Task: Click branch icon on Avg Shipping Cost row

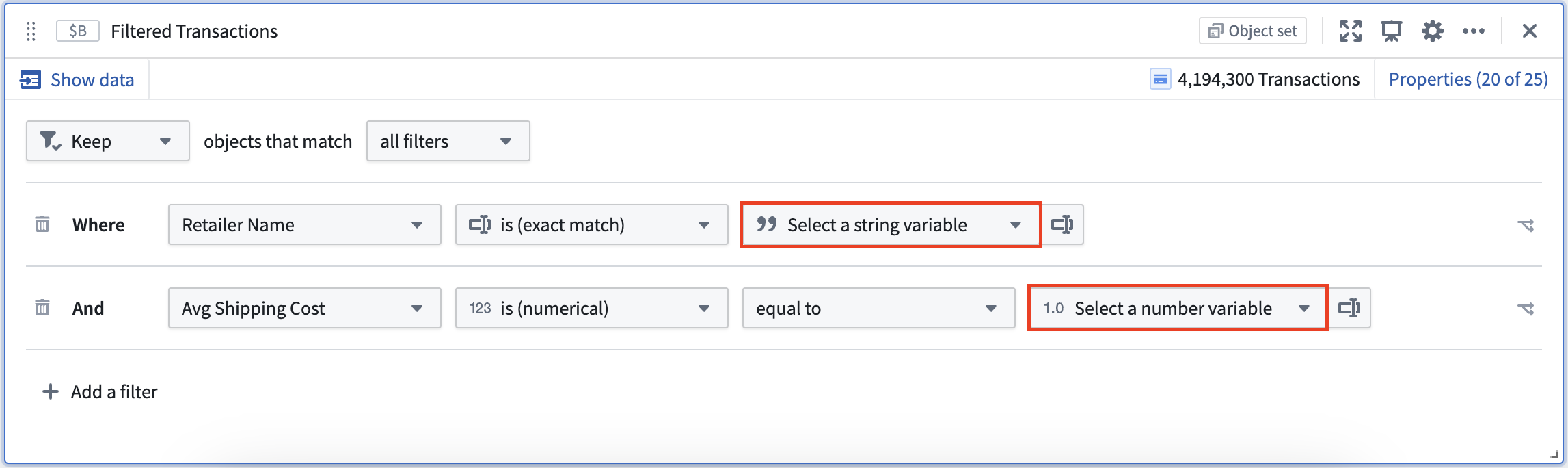Action: pyautogui.click(x=1526, y=309)
